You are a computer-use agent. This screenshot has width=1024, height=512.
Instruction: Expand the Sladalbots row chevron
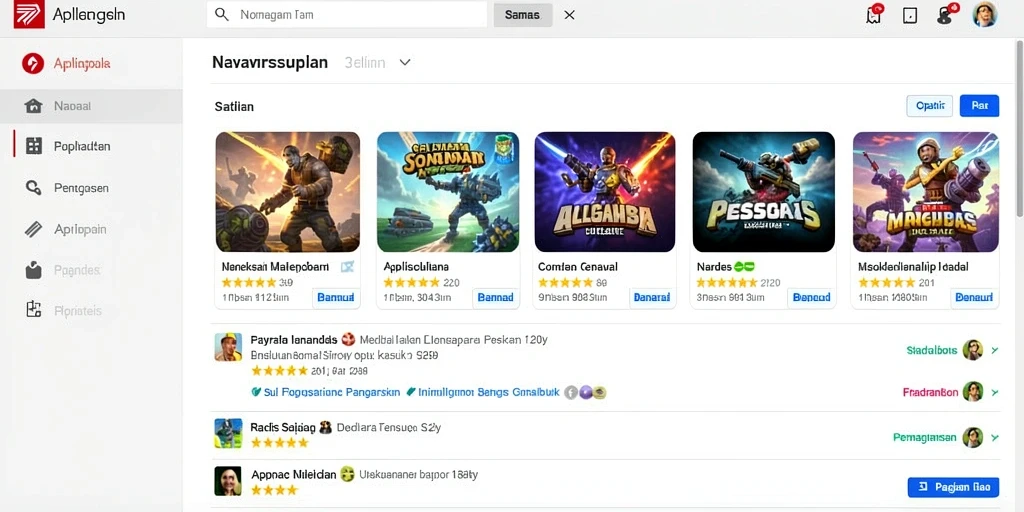(x=995, y=351)
